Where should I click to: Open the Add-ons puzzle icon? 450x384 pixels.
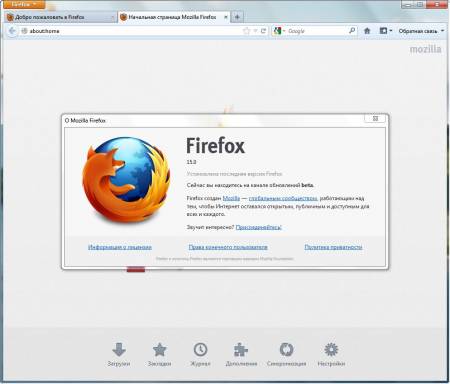[x=241, y=350]
